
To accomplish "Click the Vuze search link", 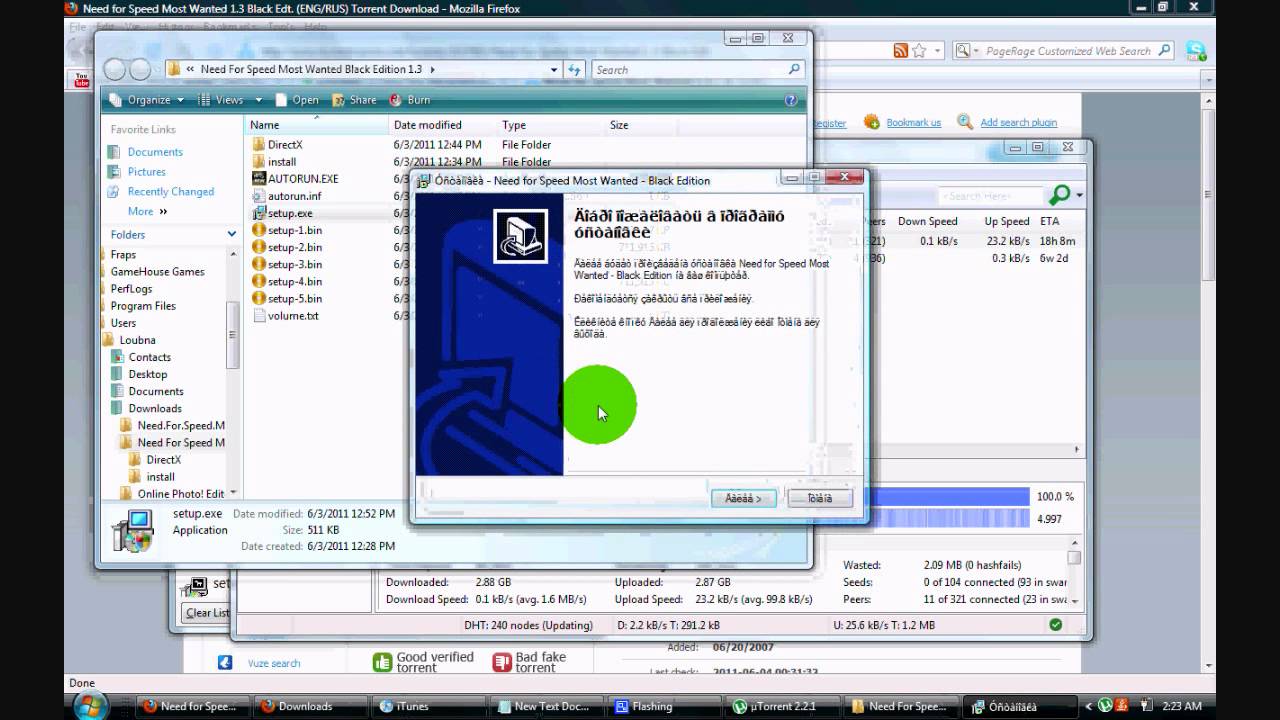I will (x=272, y=663).
